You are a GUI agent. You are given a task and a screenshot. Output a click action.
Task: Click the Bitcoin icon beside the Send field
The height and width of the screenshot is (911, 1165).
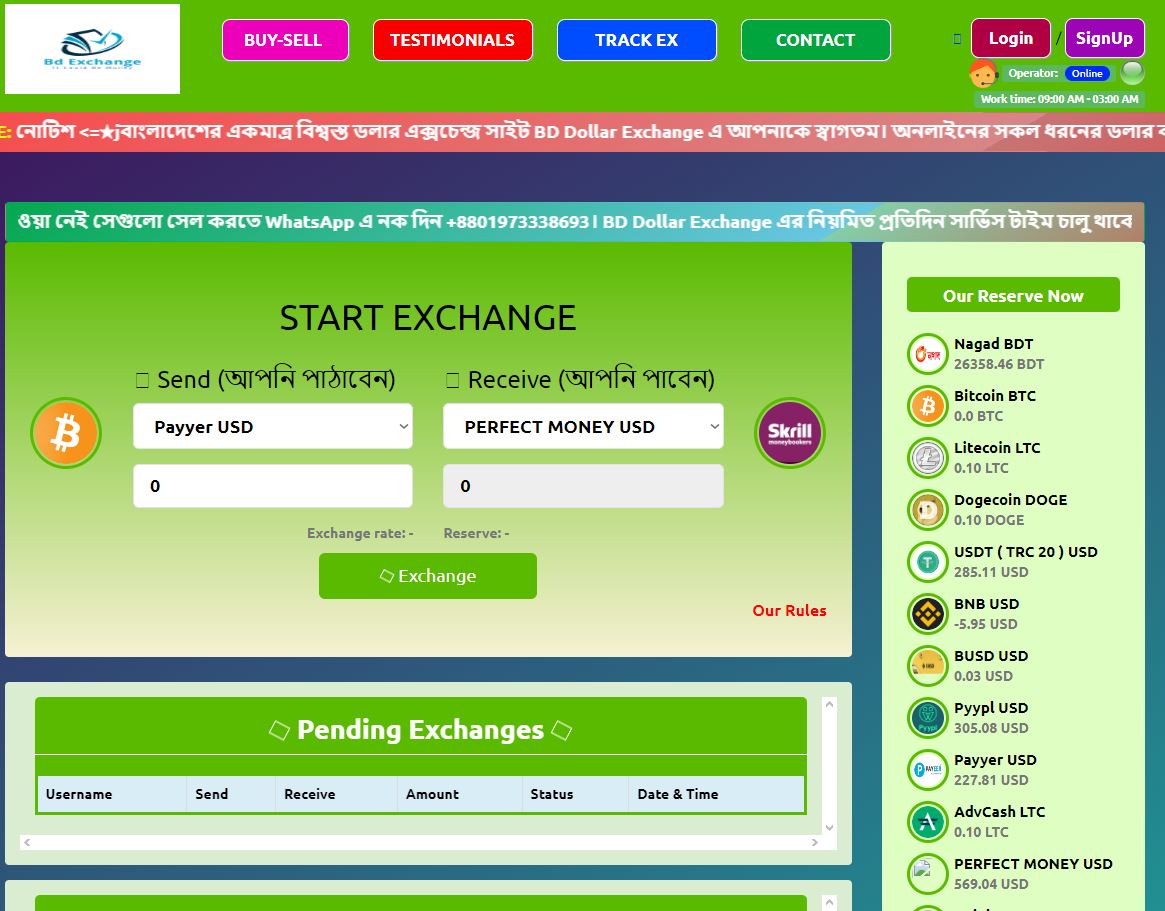66,432
